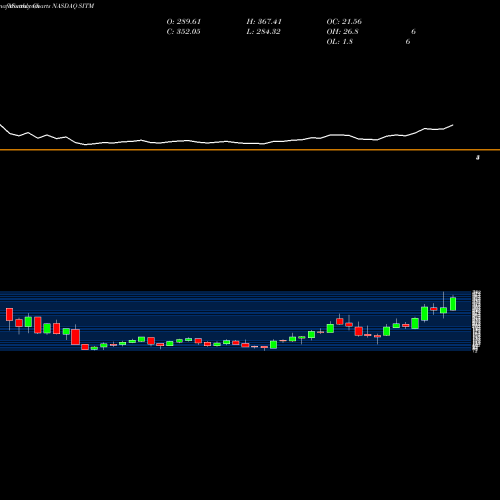The image size is (500, 500).
Task: Click the end of the white indicator line
Action: 453,125
